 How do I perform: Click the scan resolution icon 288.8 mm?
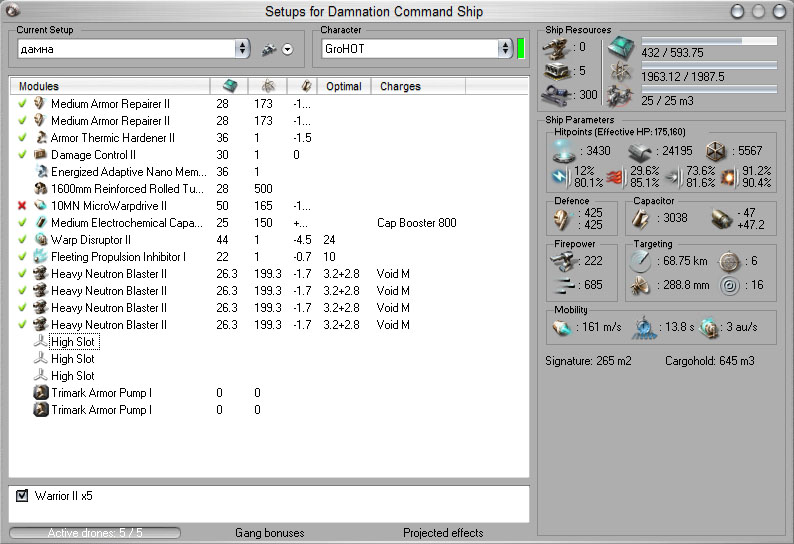coord(640,285)
